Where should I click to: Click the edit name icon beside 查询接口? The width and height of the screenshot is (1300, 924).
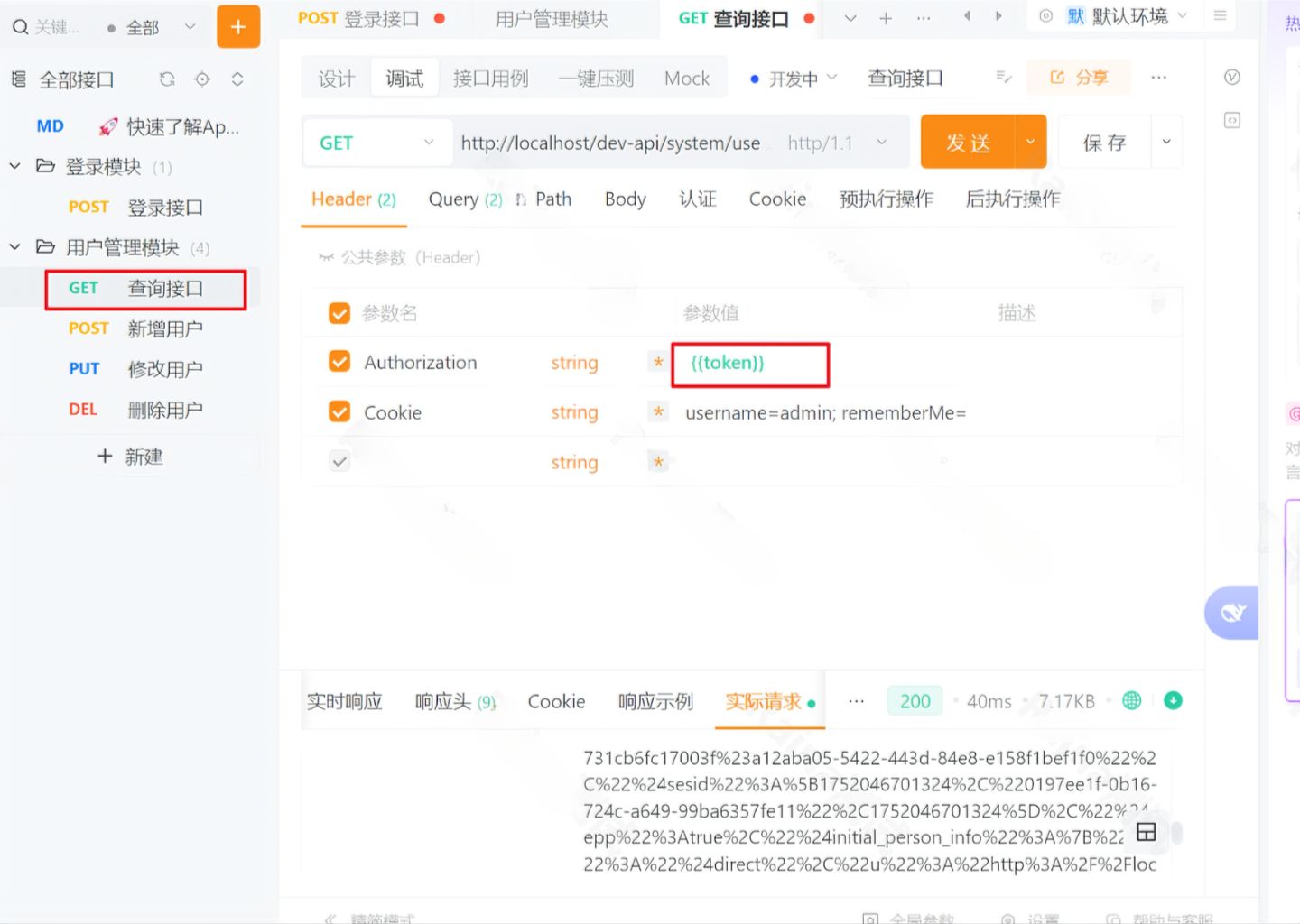pyautogui.click(x=1003, y=78)
